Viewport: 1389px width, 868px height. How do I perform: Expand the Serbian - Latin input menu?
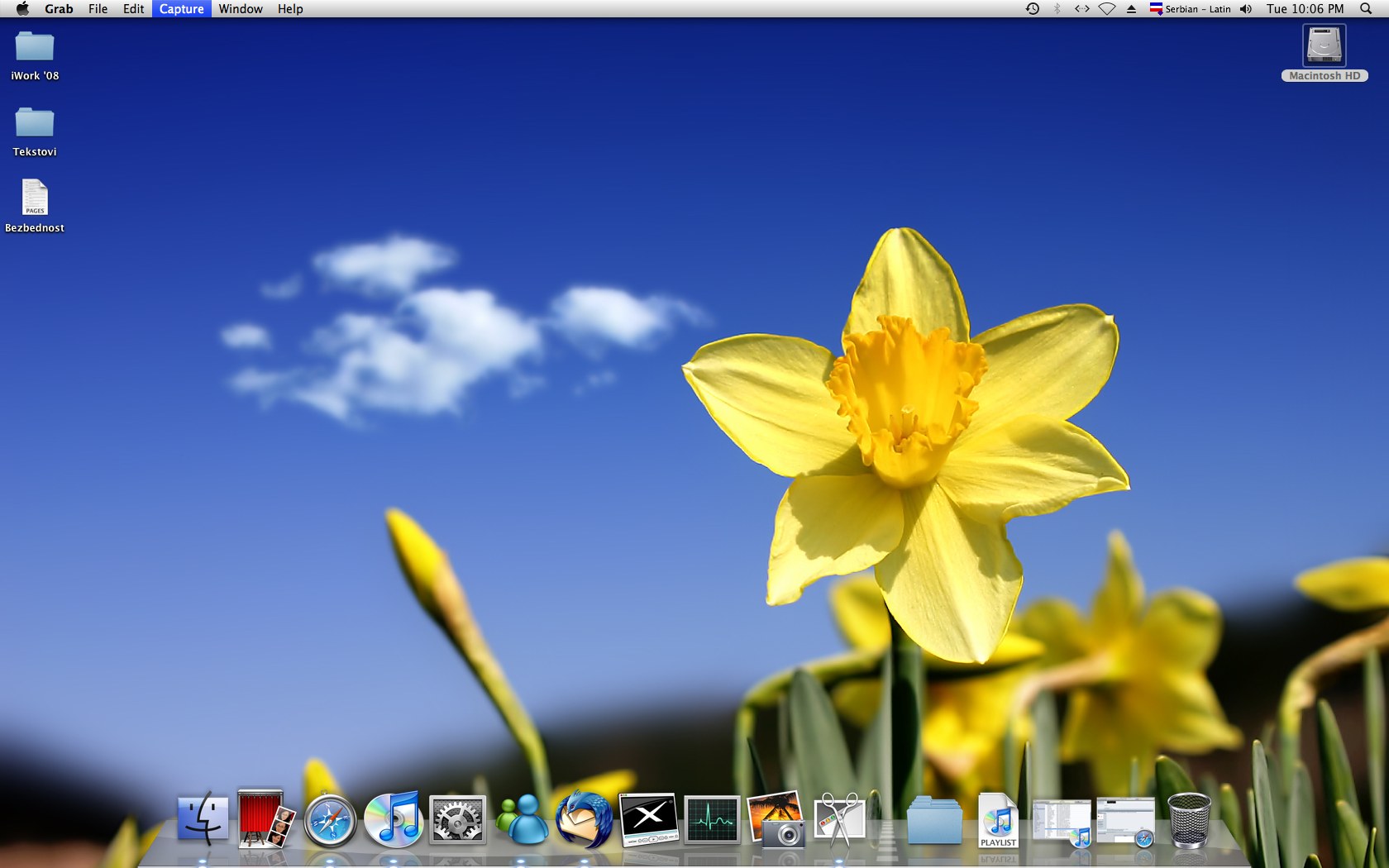click(x=1190, y=9)
